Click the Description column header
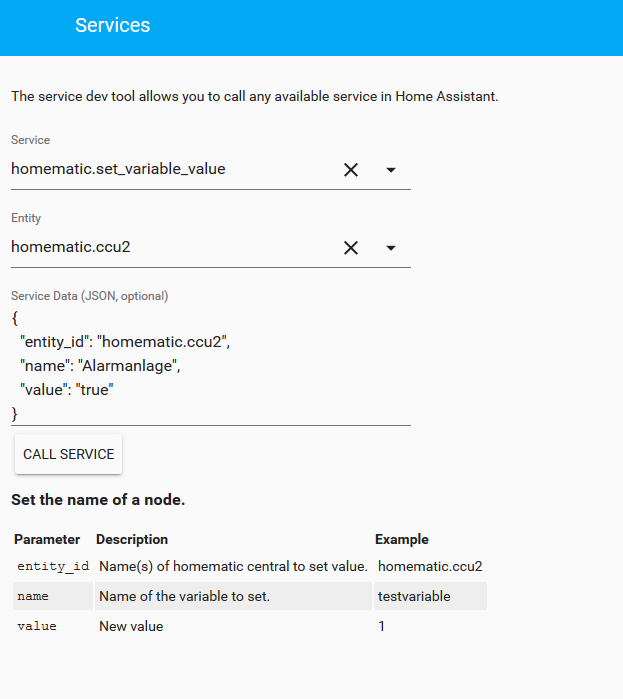623x699 pixels. (132, 539)
